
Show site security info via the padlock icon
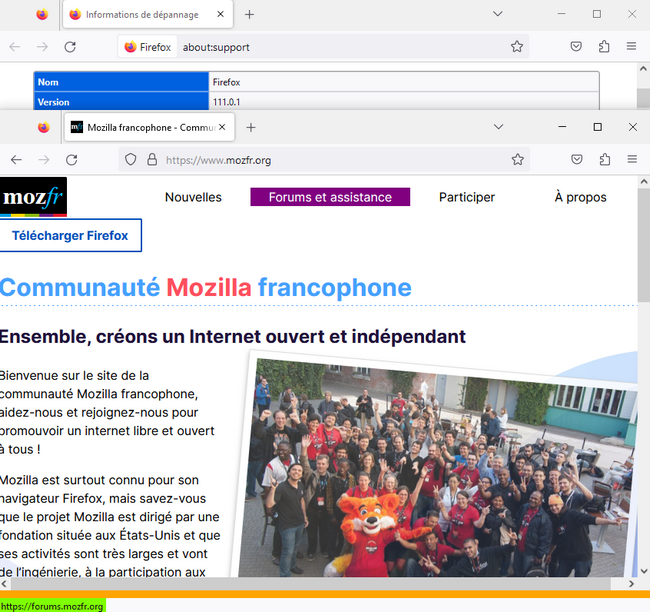point(152,160)
